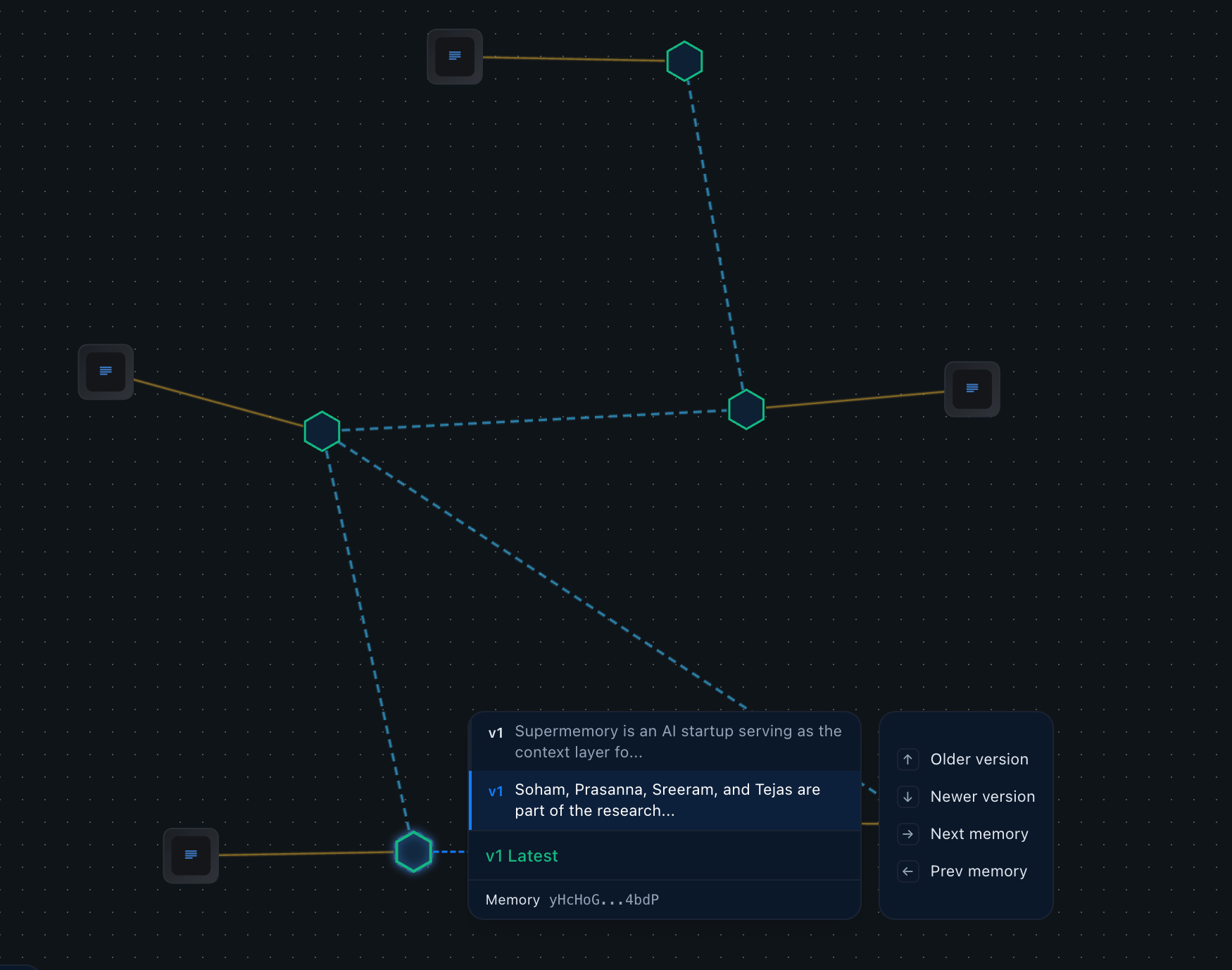Click the 'v1 Latest' label
This screenshot has width=1232, height=970.
point(522,856)
